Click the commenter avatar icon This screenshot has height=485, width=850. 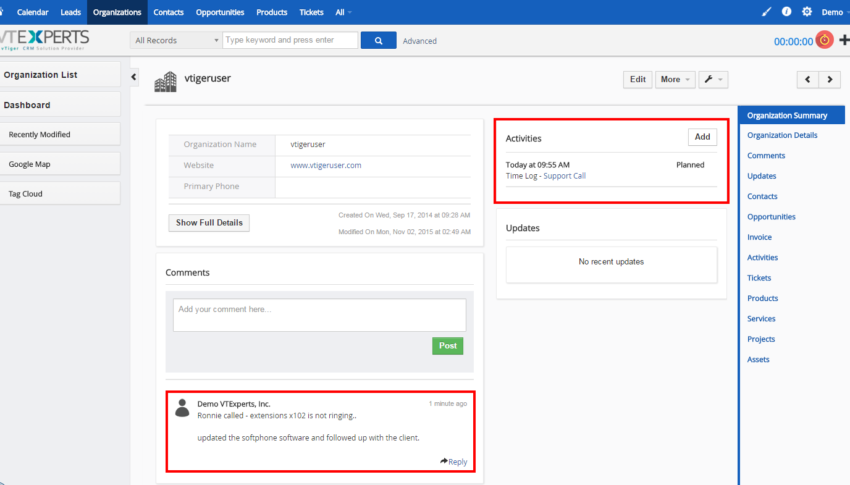tap(183, 408)
